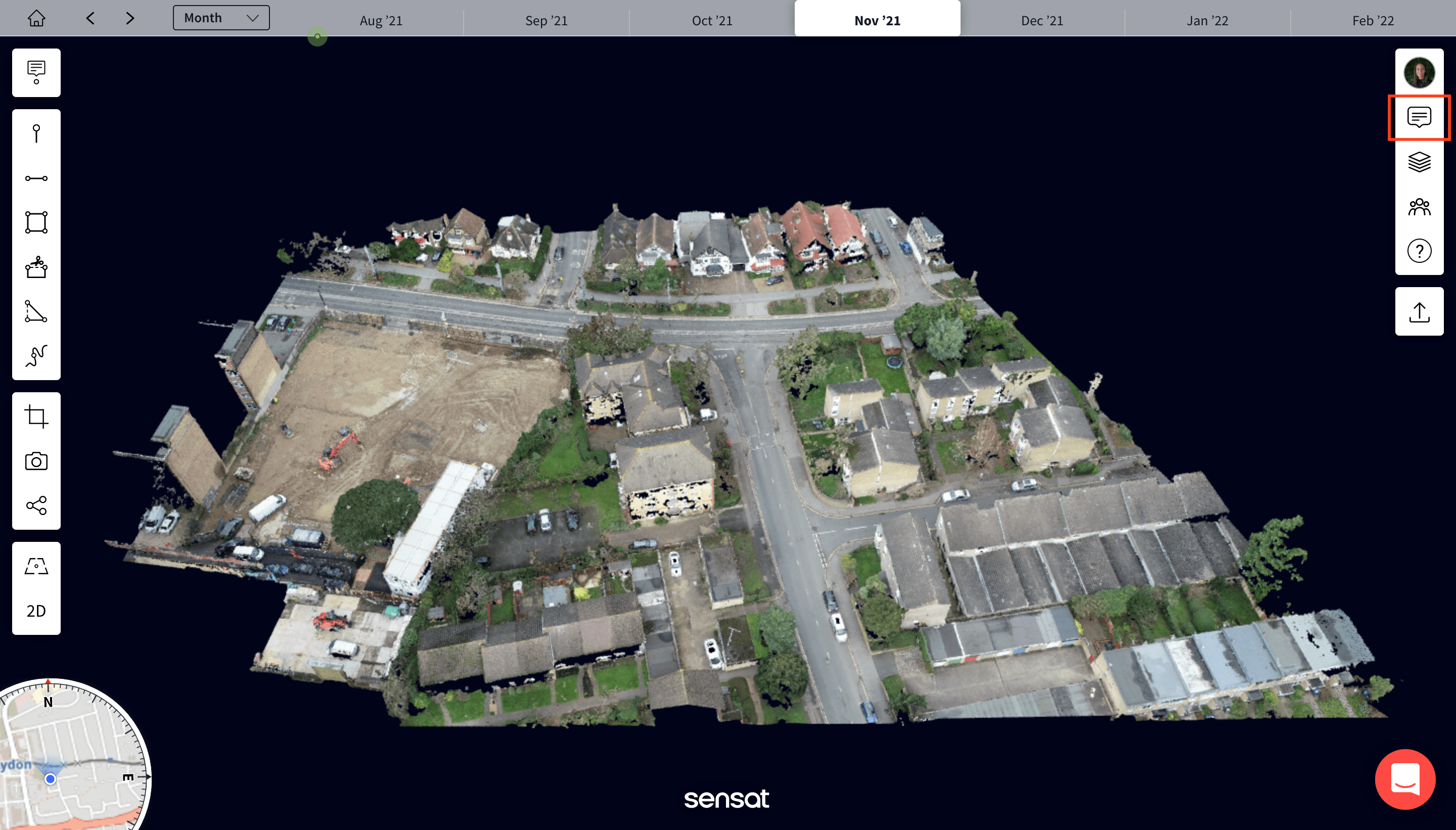
Task: Switch to the Dec '21 timeline tab
Action: coord(1041,21)
